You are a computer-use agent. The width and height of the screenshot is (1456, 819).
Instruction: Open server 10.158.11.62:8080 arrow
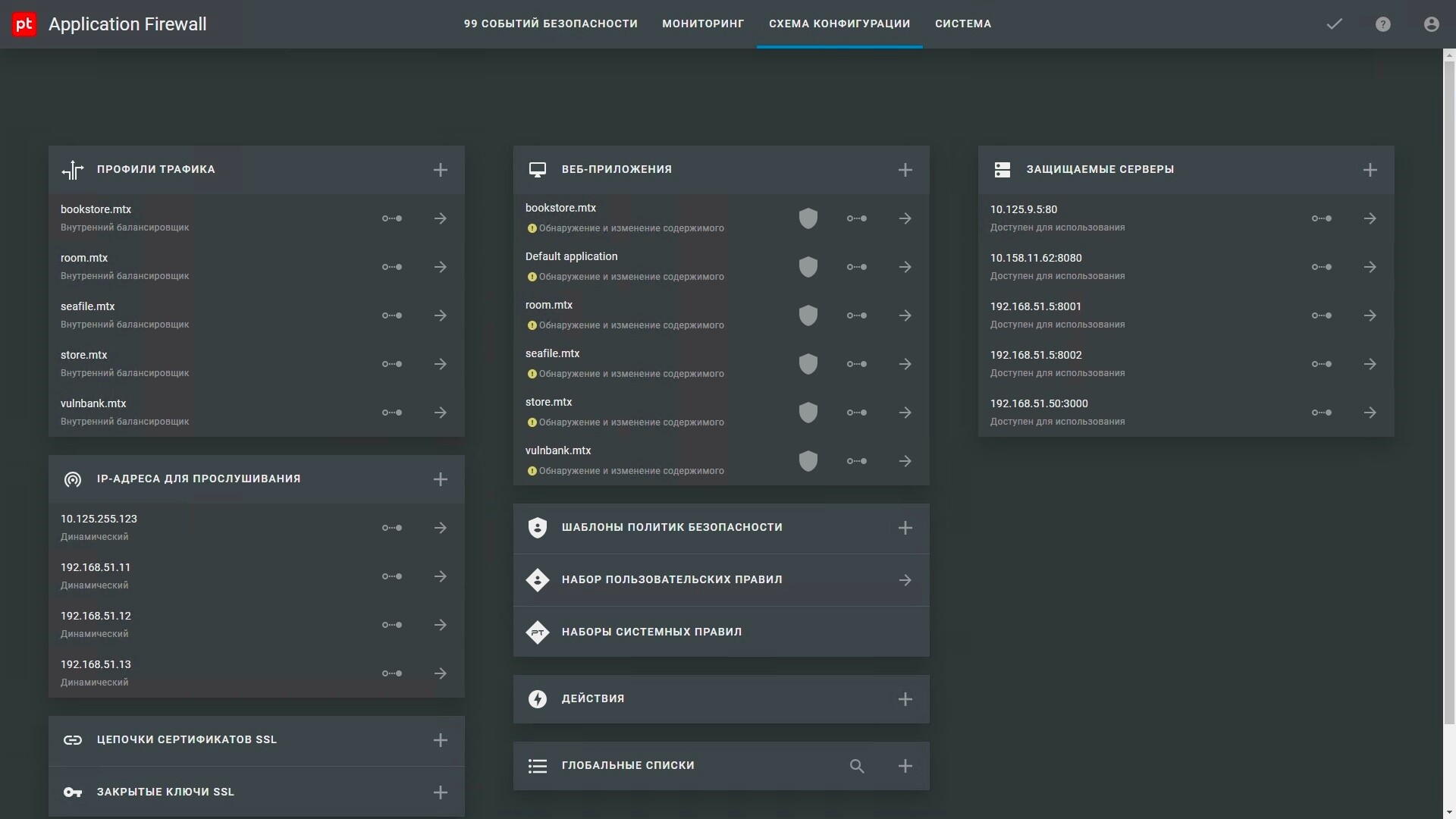tap(1370, 267)
